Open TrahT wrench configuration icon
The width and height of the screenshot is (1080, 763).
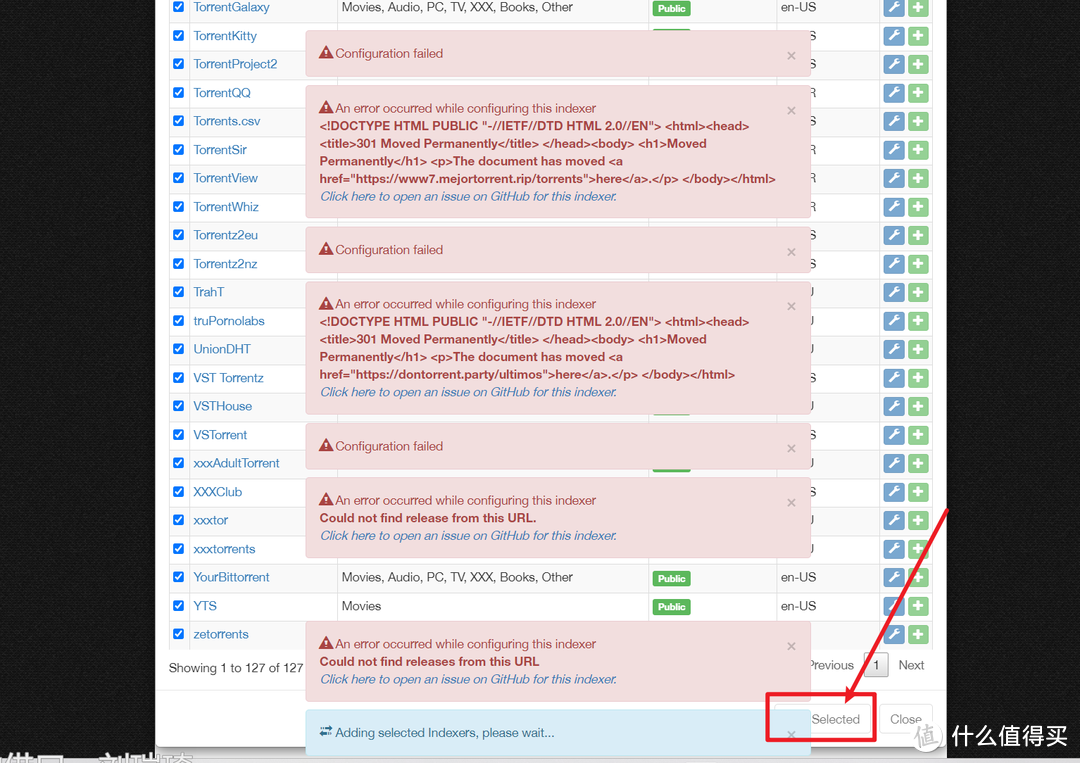893,292
